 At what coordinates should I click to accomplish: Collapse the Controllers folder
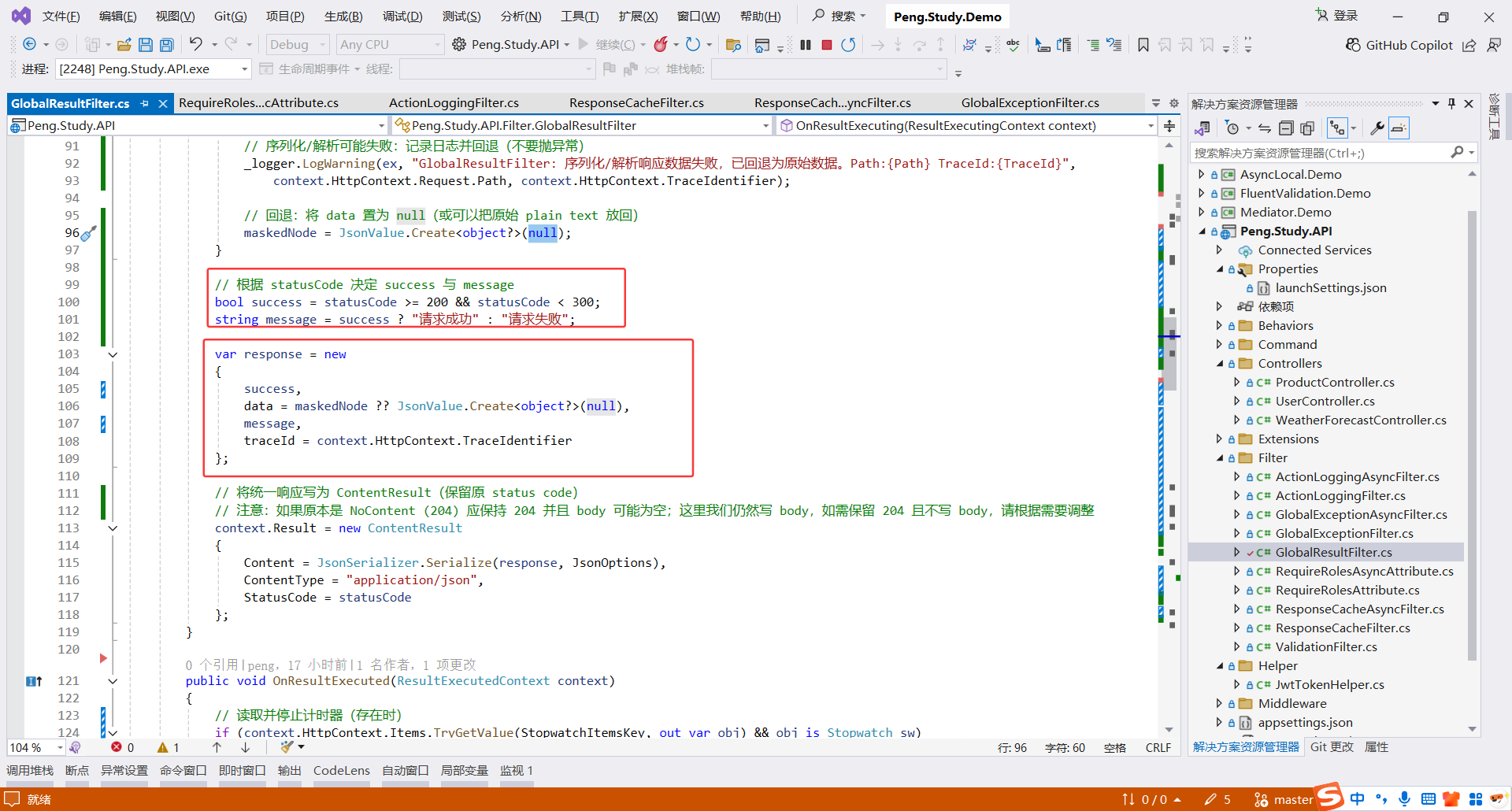tap(1220, 364)
